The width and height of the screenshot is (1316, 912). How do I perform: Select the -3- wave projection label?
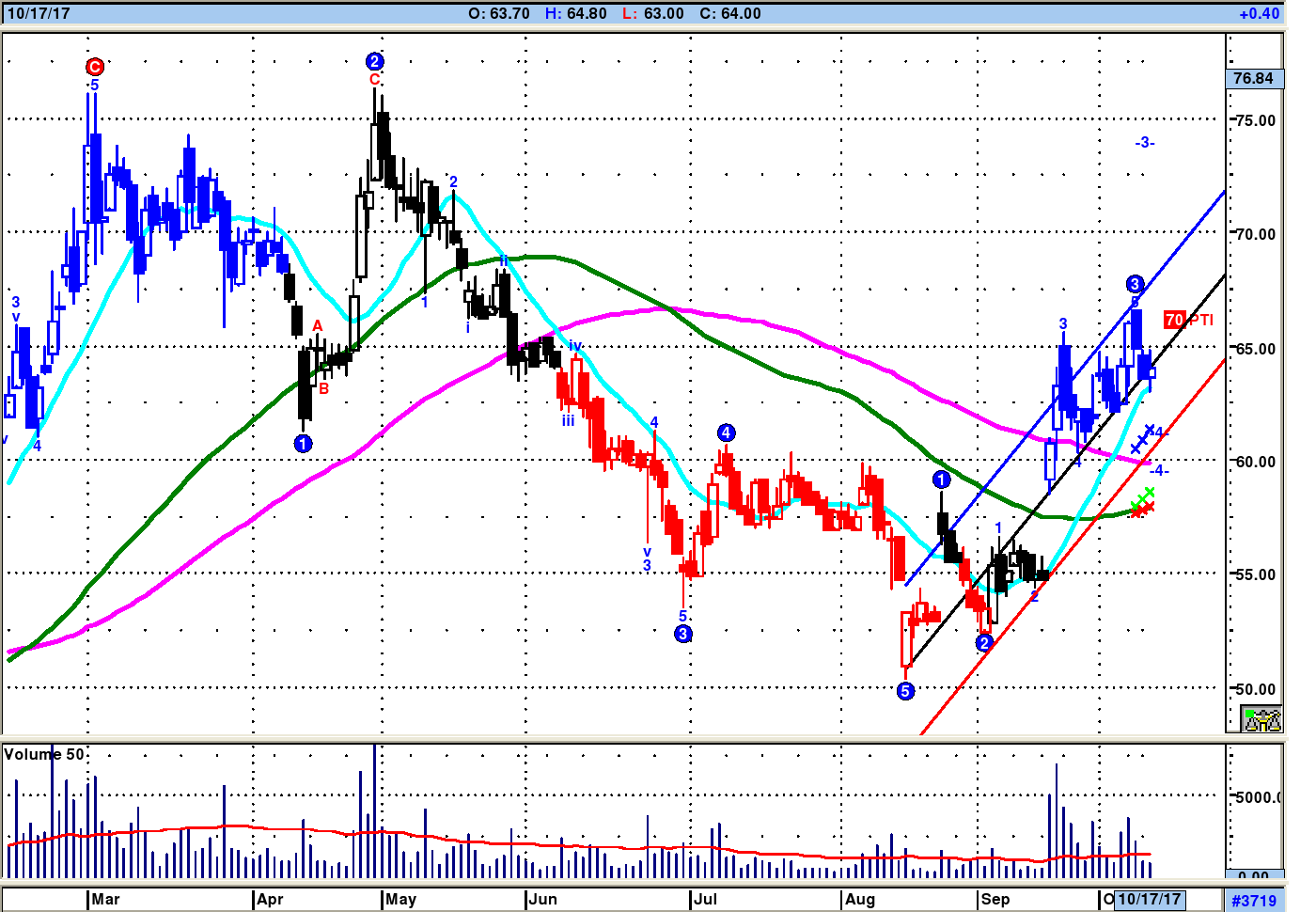(x=1144, y=143)
